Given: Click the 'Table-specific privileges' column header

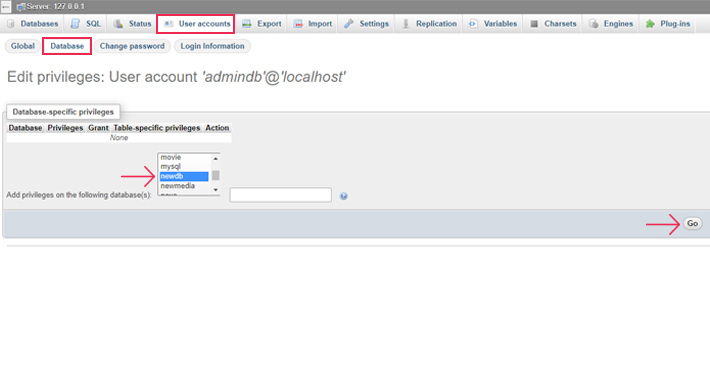Looking at the screenshot, I should (157, 128).
